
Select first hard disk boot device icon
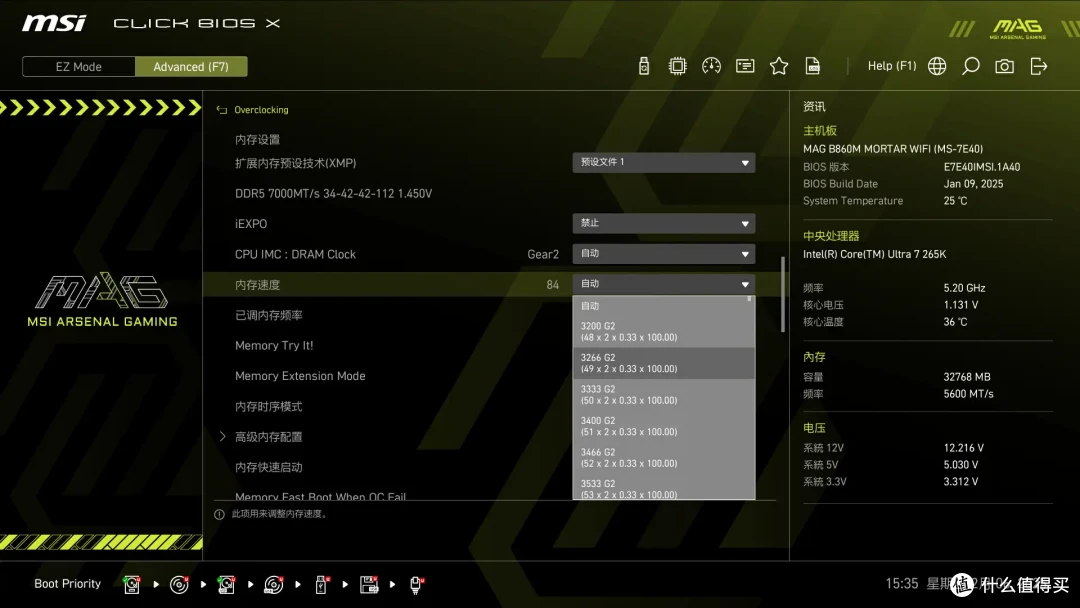pos(132,585)
